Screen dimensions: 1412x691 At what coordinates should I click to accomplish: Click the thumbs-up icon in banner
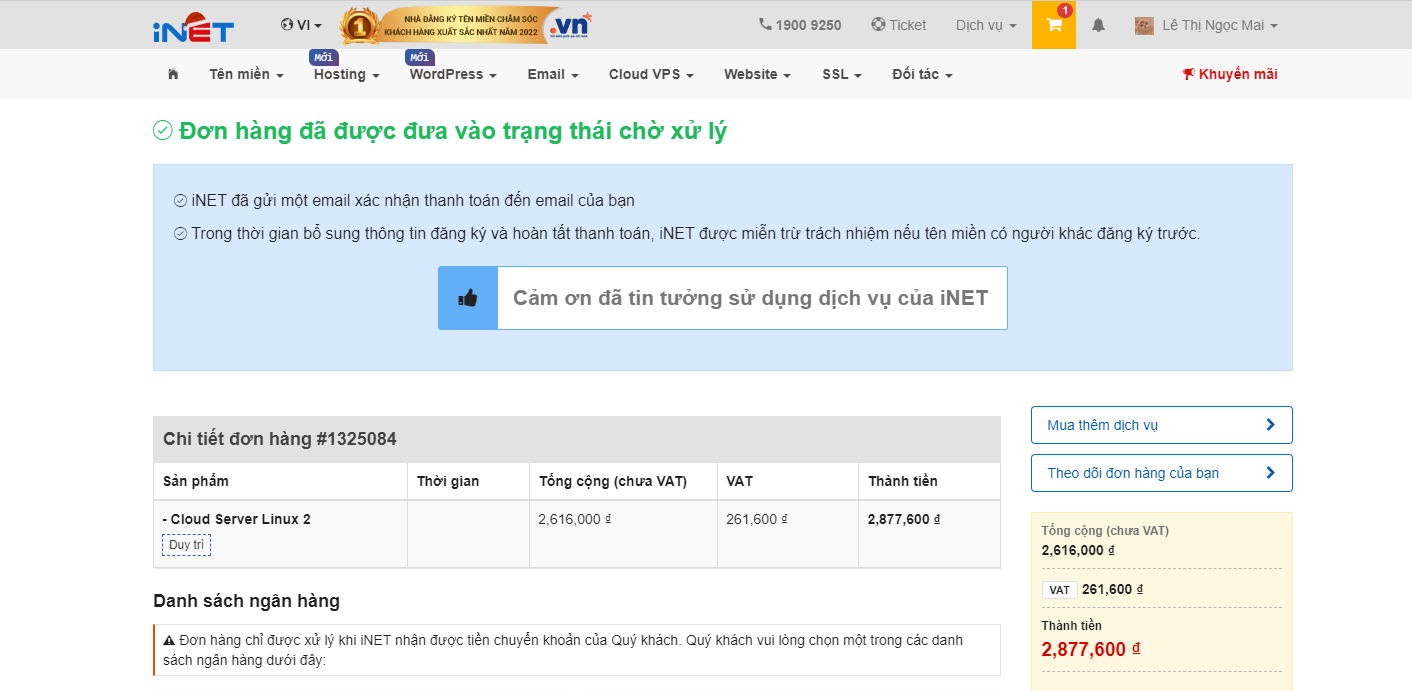point(468,298)
